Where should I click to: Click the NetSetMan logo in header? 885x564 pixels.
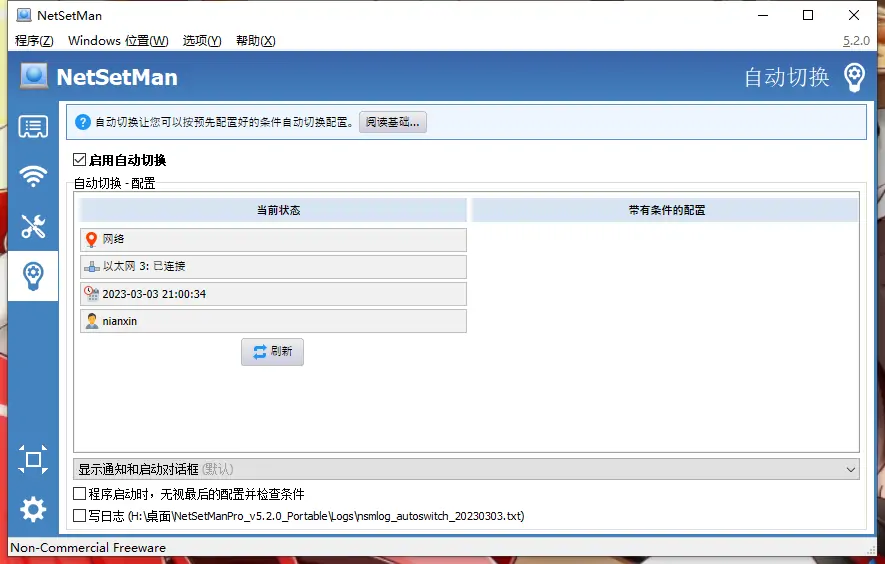click(34, 76)
